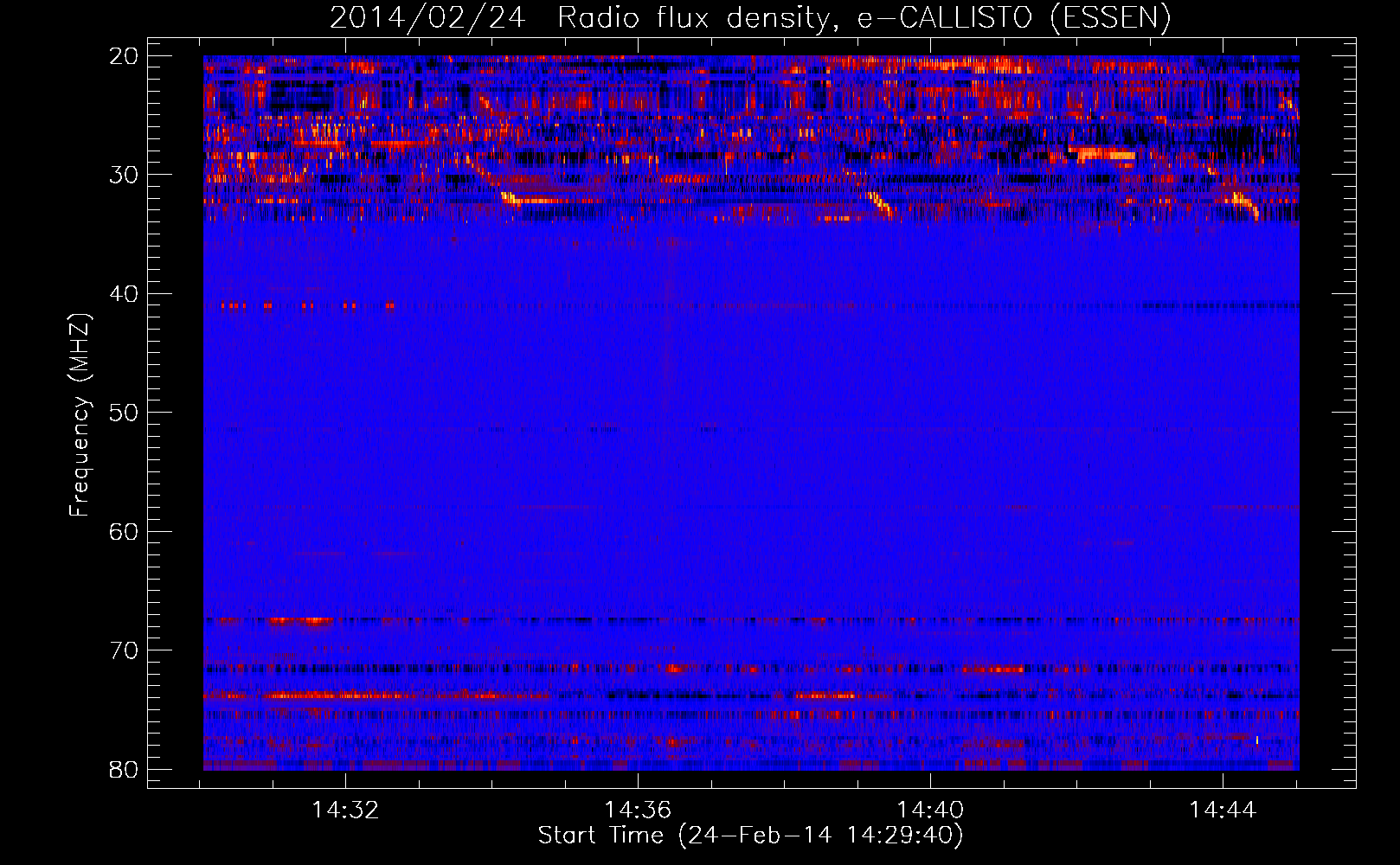
Task: Click the 80 frequency tick label
Action: pyautogui.click(x=124, y=769)
